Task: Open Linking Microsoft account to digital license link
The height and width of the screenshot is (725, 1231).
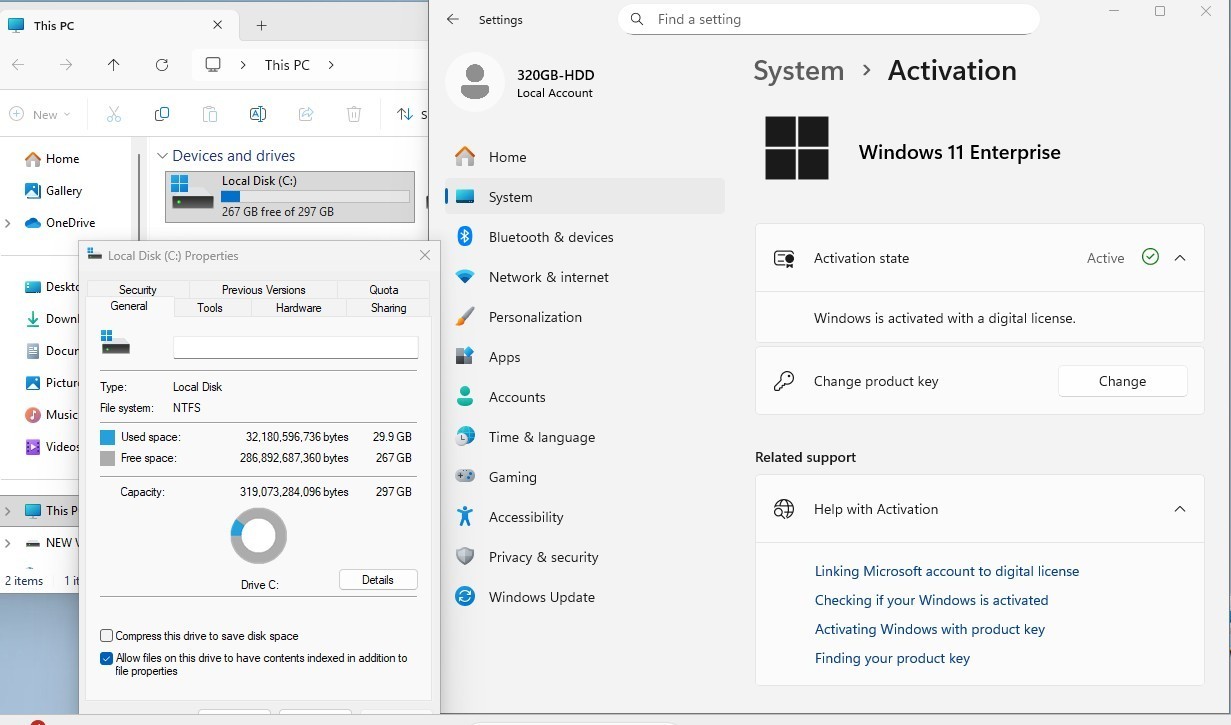Action: pos(947,571)
